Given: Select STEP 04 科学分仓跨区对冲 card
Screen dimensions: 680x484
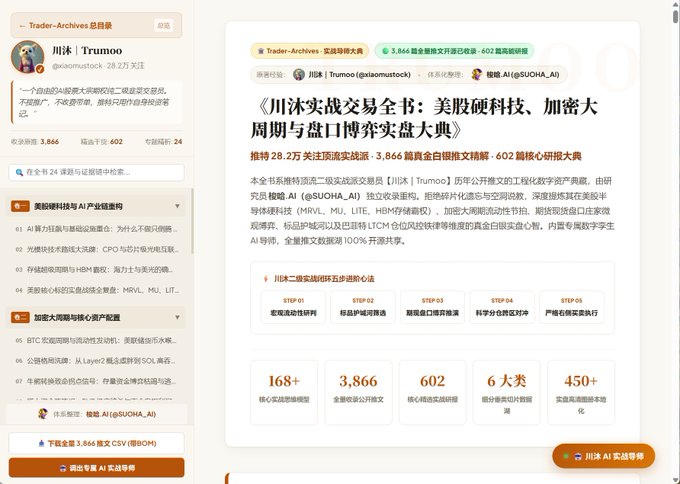Looking at the screenshot, I should click(502, 307).
